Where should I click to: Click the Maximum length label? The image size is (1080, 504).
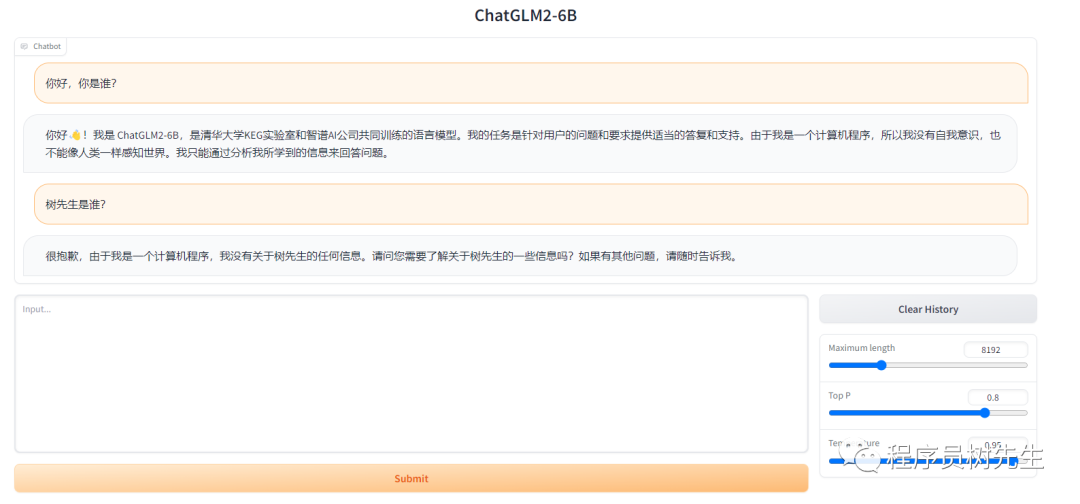(862, 348)
